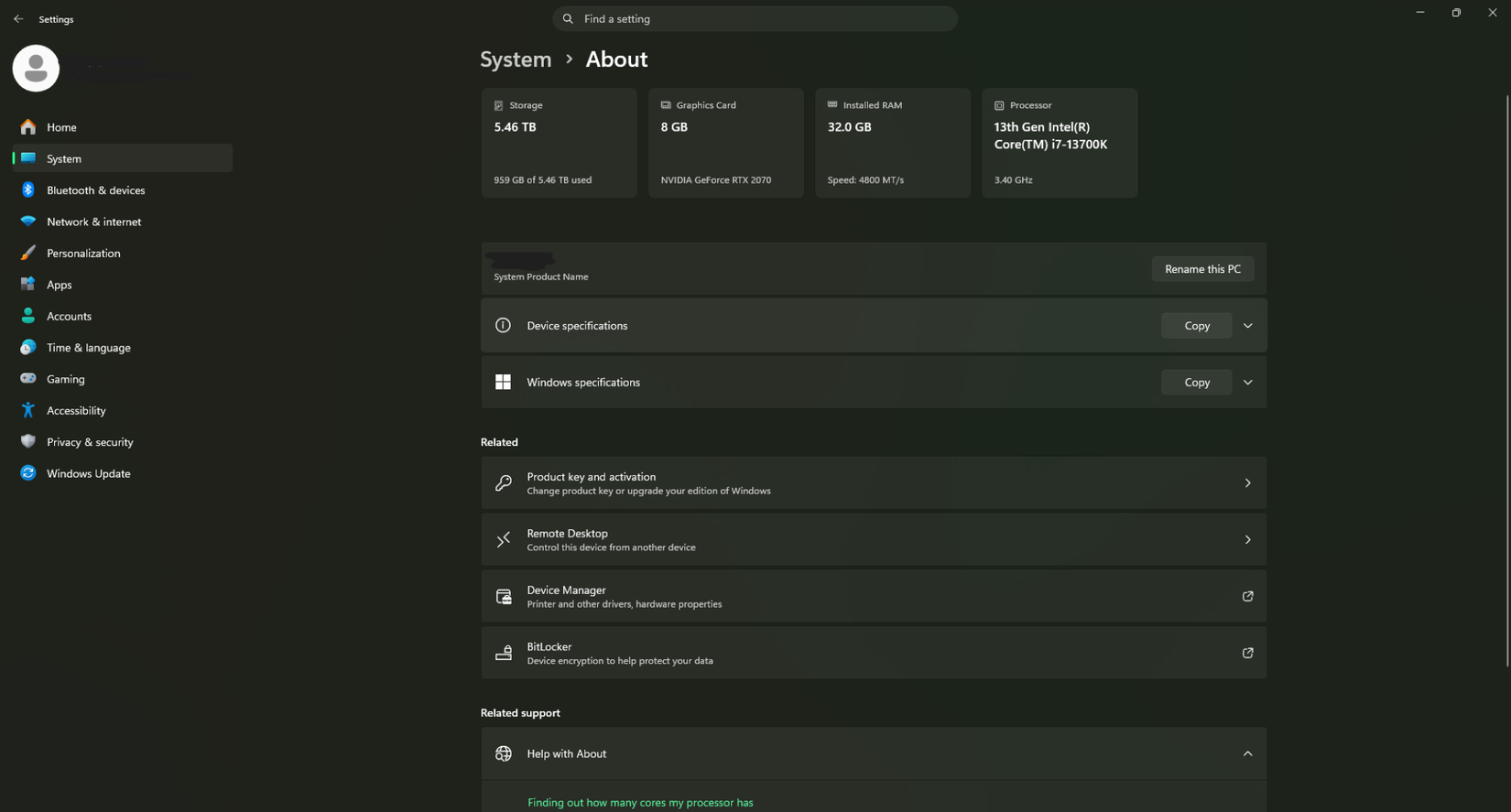Image resolution: width=1511 pixels, height=812 pixels.
Task: Click the Accessibility figure icon
Action: click(28, 410)
